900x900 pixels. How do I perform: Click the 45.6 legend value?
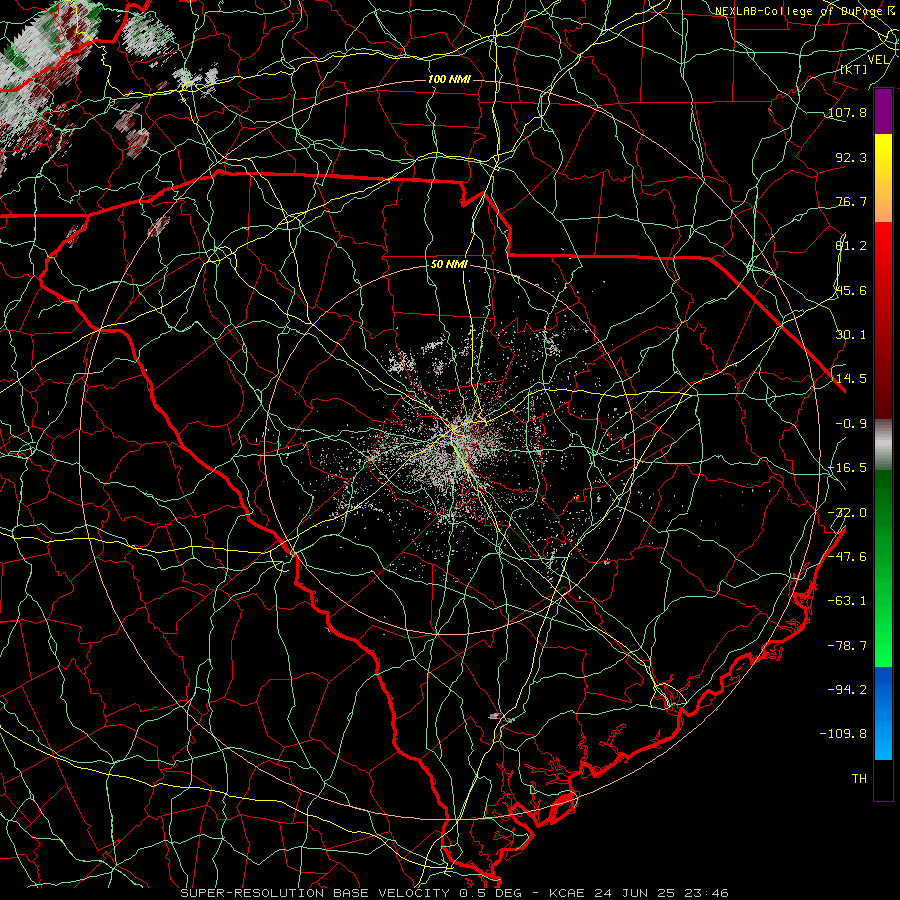point(851,290)
